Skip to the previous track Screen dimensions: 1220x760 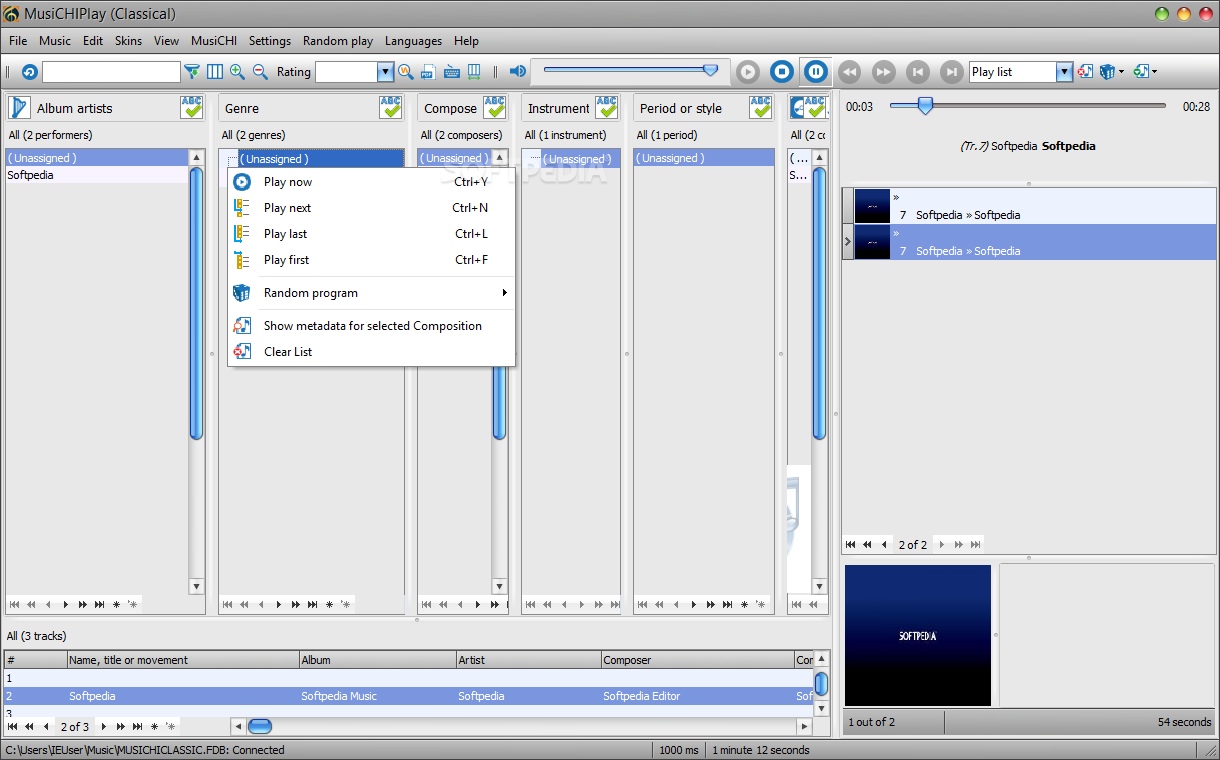917,72
